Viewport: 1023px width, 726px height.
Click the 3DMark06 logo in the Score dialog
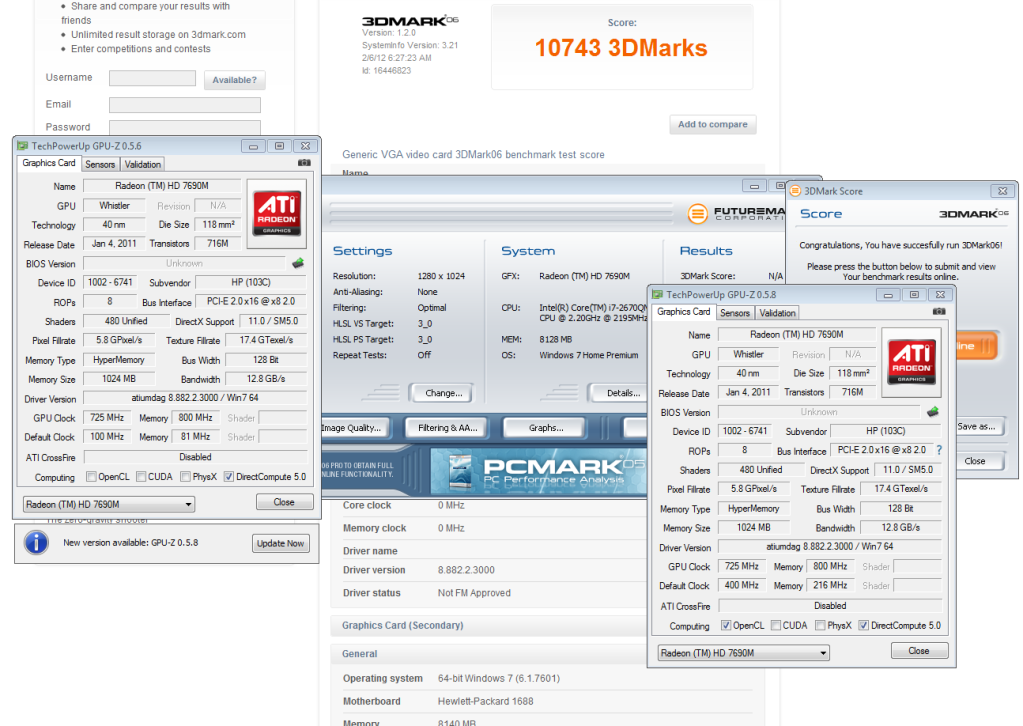point(973,214)
